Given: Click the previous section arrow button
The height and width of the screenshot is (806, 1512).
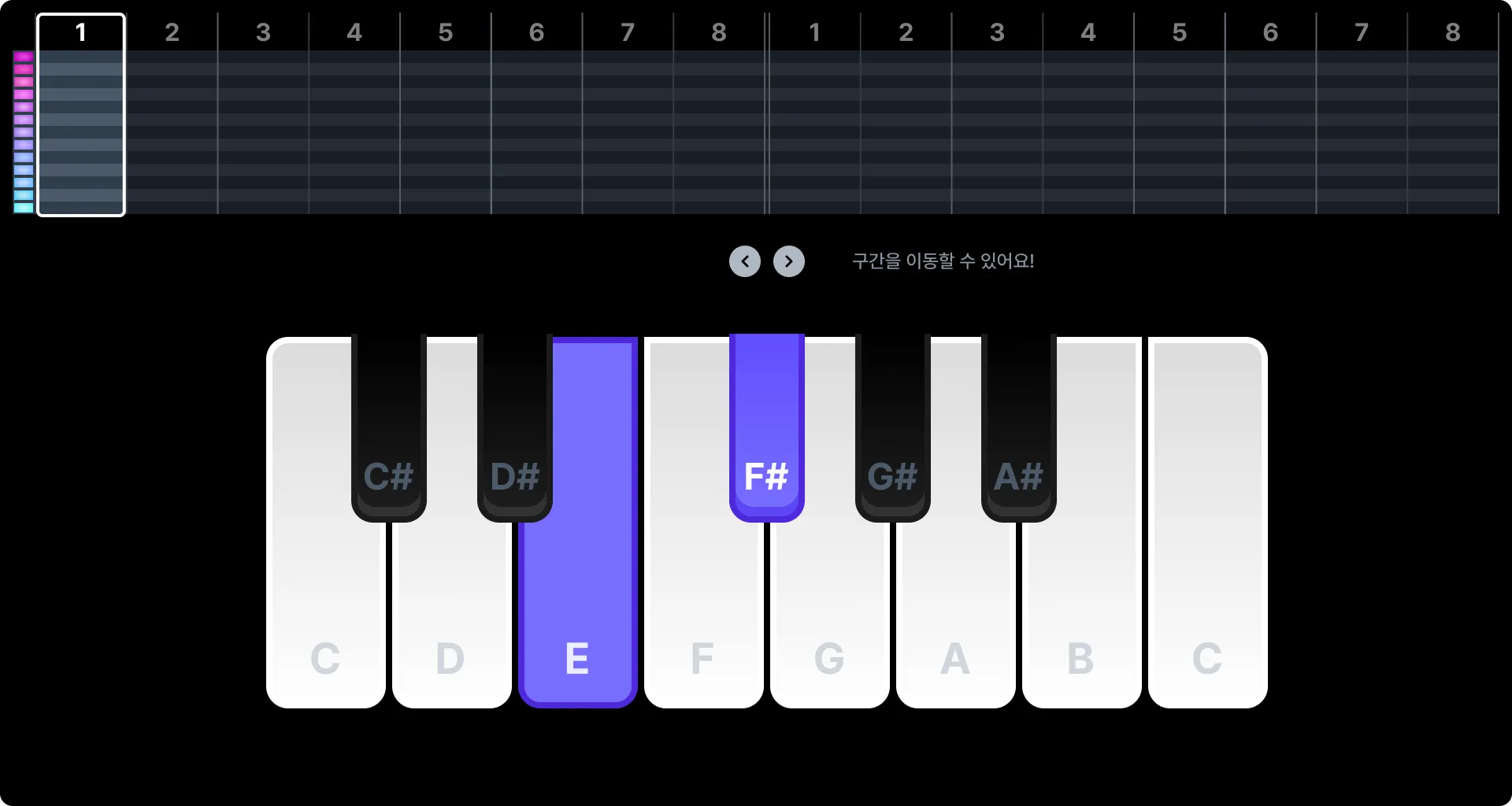Looking at the screenshot, I should 745,261.
